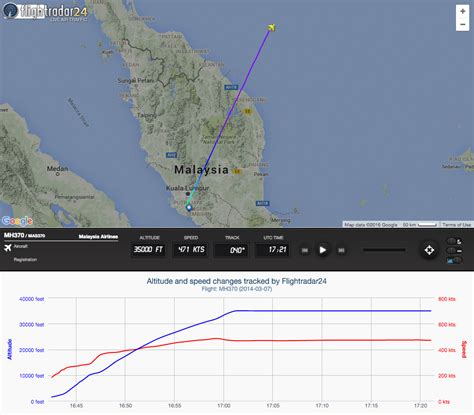Click the Malaysia Airlines airline name

click(x=98, y=237)
